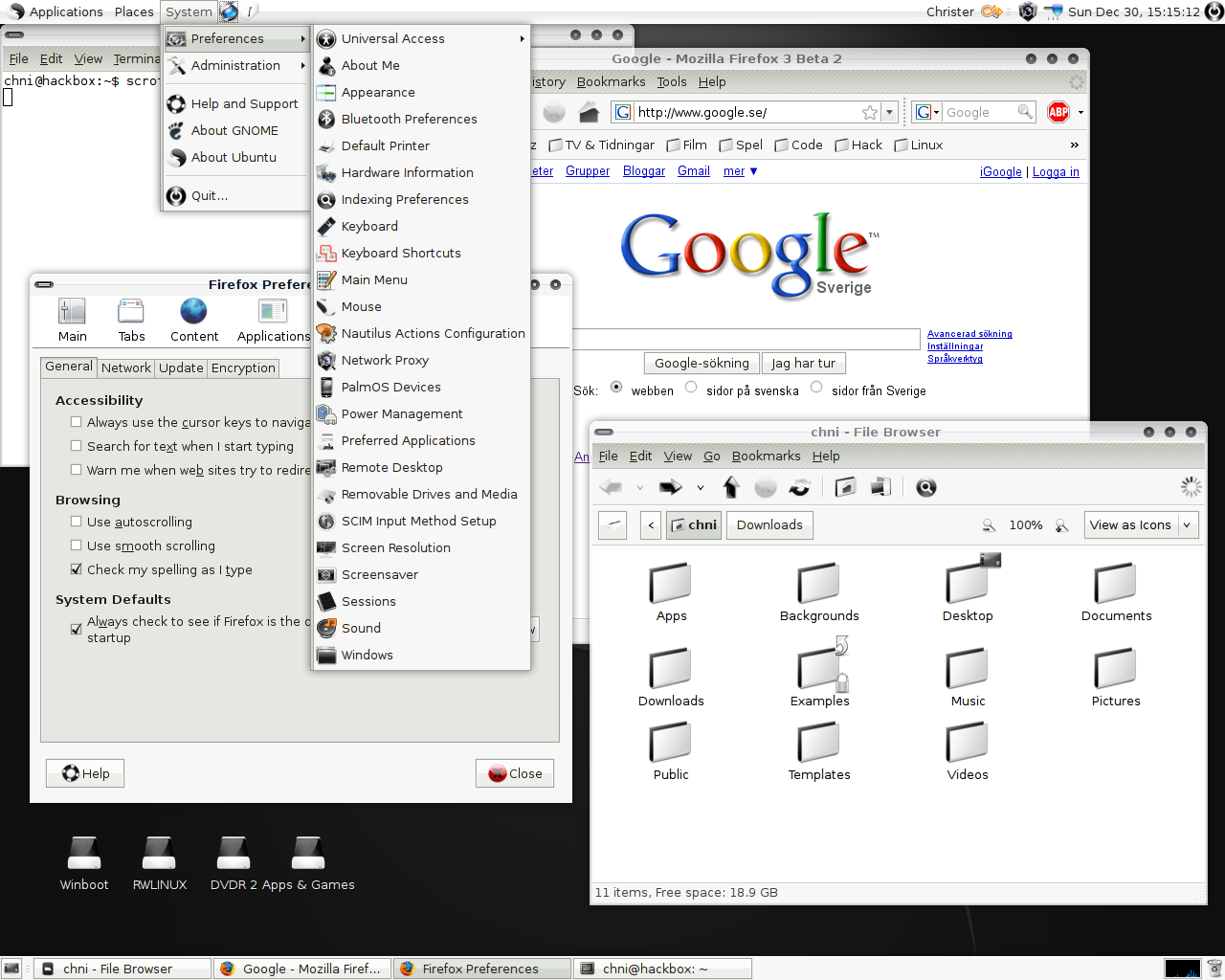
Task: Expand the 'mer' dropdown on Google page
Action: point(741,171)
